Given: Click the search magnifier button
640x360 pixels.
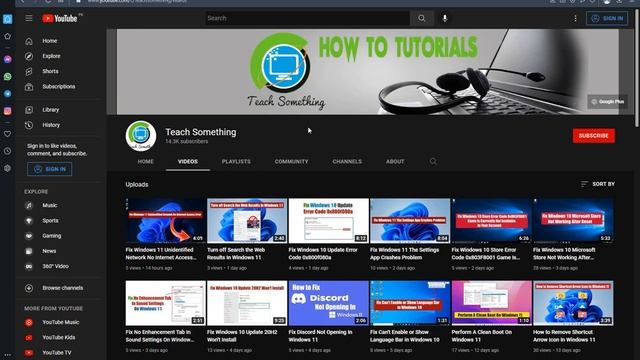Looking at the screenshot, I should click(x=422, y=18).
